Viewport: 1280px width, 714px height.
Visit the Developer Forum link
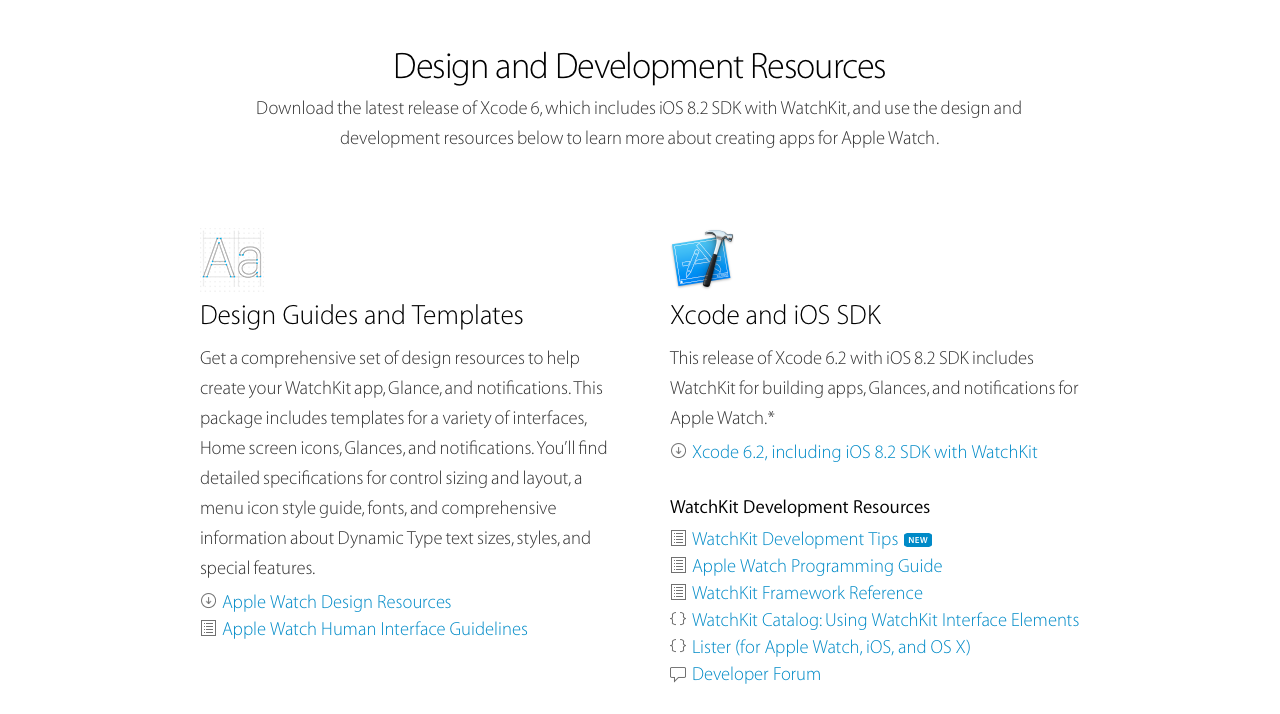click(756, 674)
